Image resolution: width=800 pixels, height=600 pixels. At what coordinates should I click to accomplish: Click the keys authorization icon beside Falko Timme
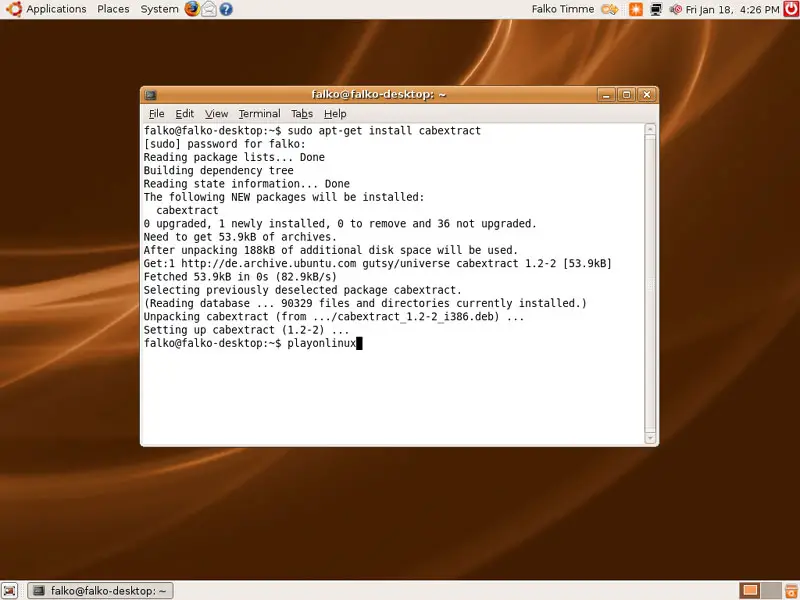610,9
